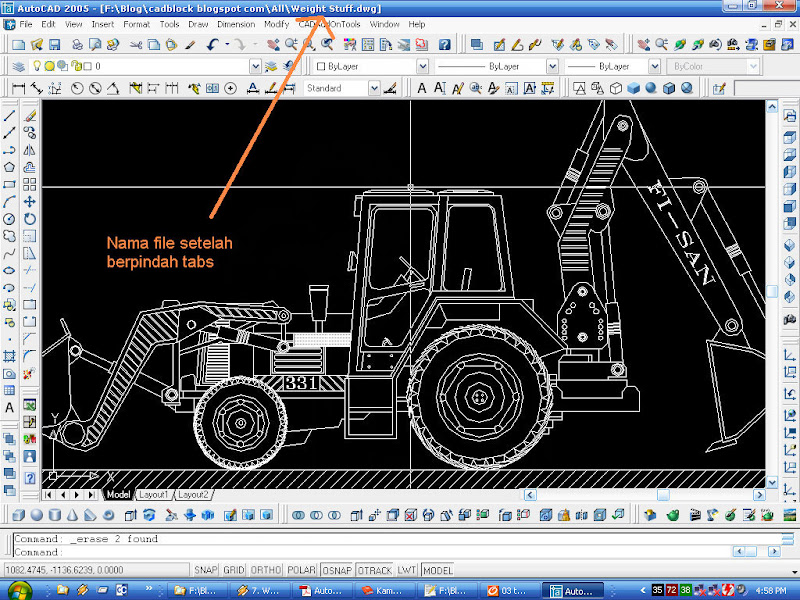The width and height of the screenshot is (800, 600).
Task: Open the Format menu
Action: point(136,24)
